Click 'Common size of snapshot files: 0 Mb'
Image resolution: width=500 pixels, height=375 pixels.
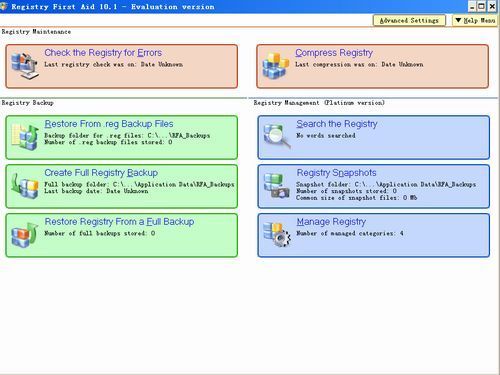coord(356,198)
